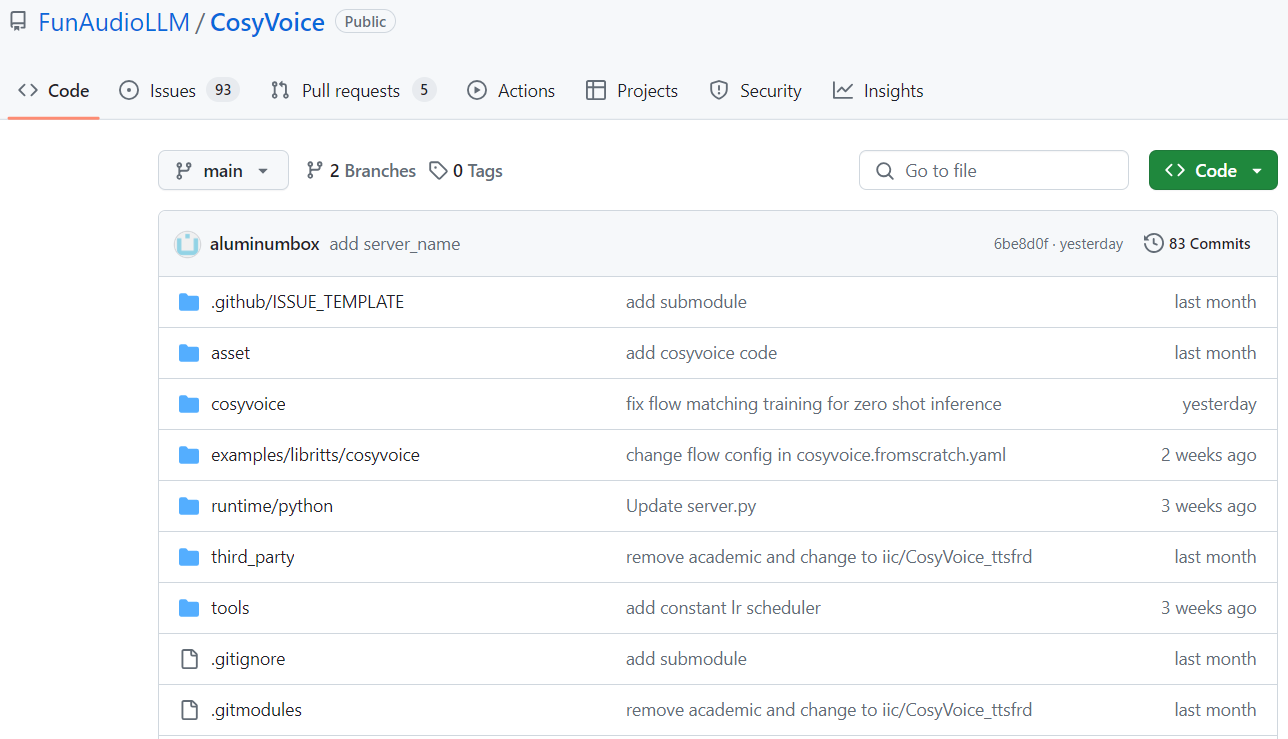Viewport: 1288px width, 739px height.
Task: Click the repository icon beside FunAudioLLM
Action: click(x=18, y=22)
